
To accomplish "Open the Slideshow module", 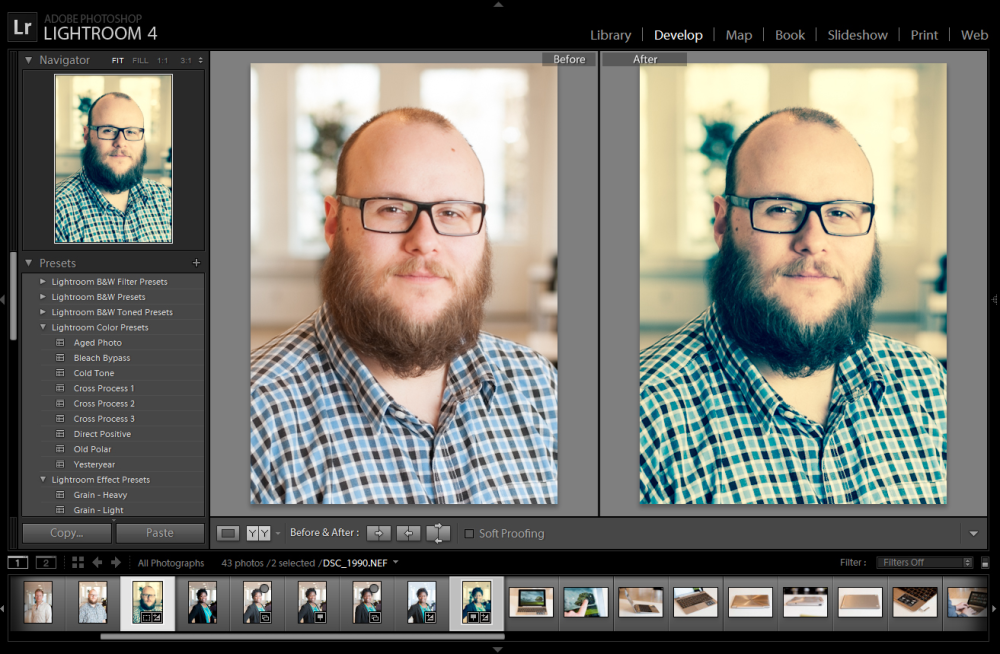I will [857, 35].
